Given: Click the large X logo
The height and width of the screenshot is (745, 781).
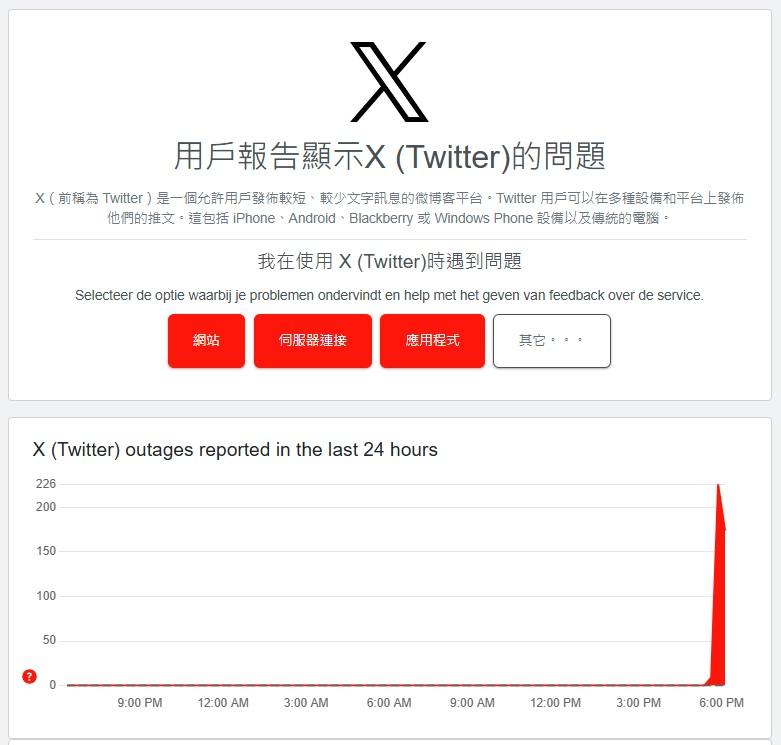Looking at the screenshot, I should pyautogui.click(x=389, y=82).
